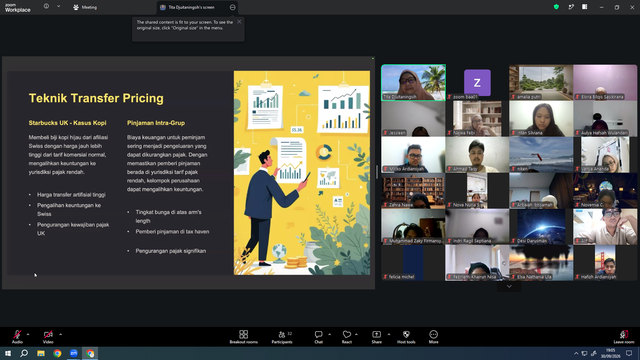Select Intan Silviana's video tile
The width and height of the screenshot is (640, 360).
[x=541, y=118]
